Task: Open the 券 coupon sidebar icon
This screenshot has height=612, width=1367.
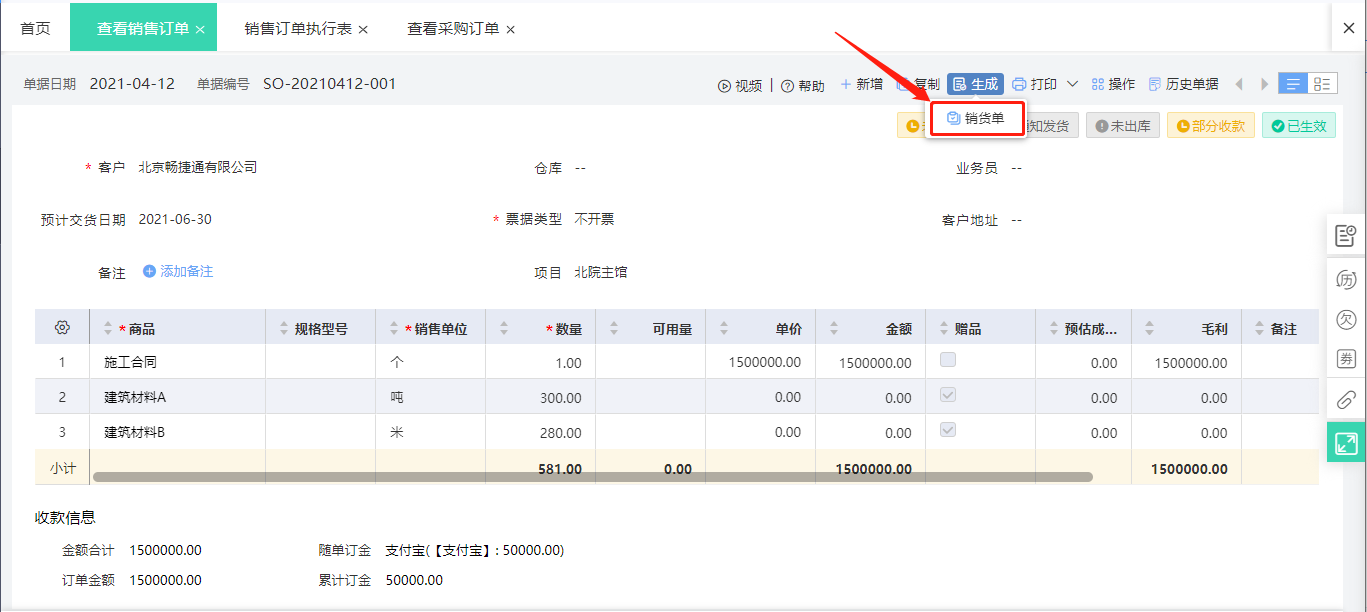Action: (1346, 359)
